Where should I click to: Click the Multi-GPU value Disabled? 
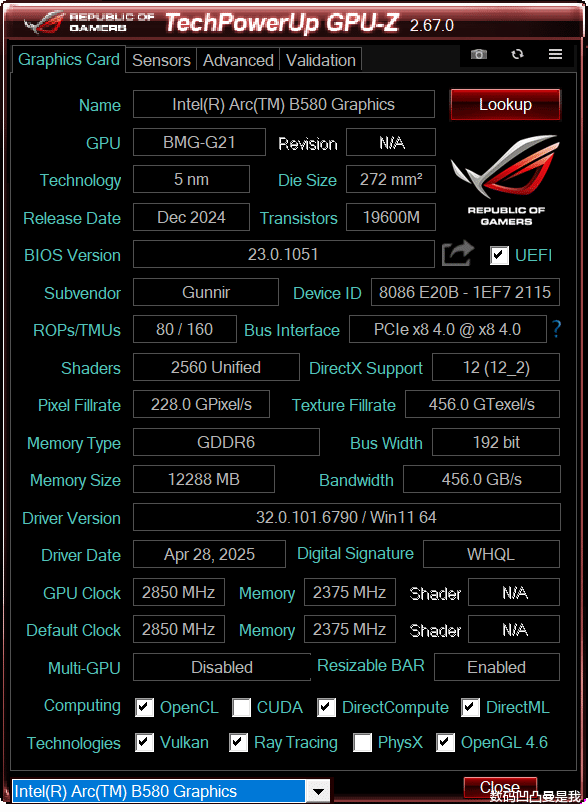[x=222, y=667]
